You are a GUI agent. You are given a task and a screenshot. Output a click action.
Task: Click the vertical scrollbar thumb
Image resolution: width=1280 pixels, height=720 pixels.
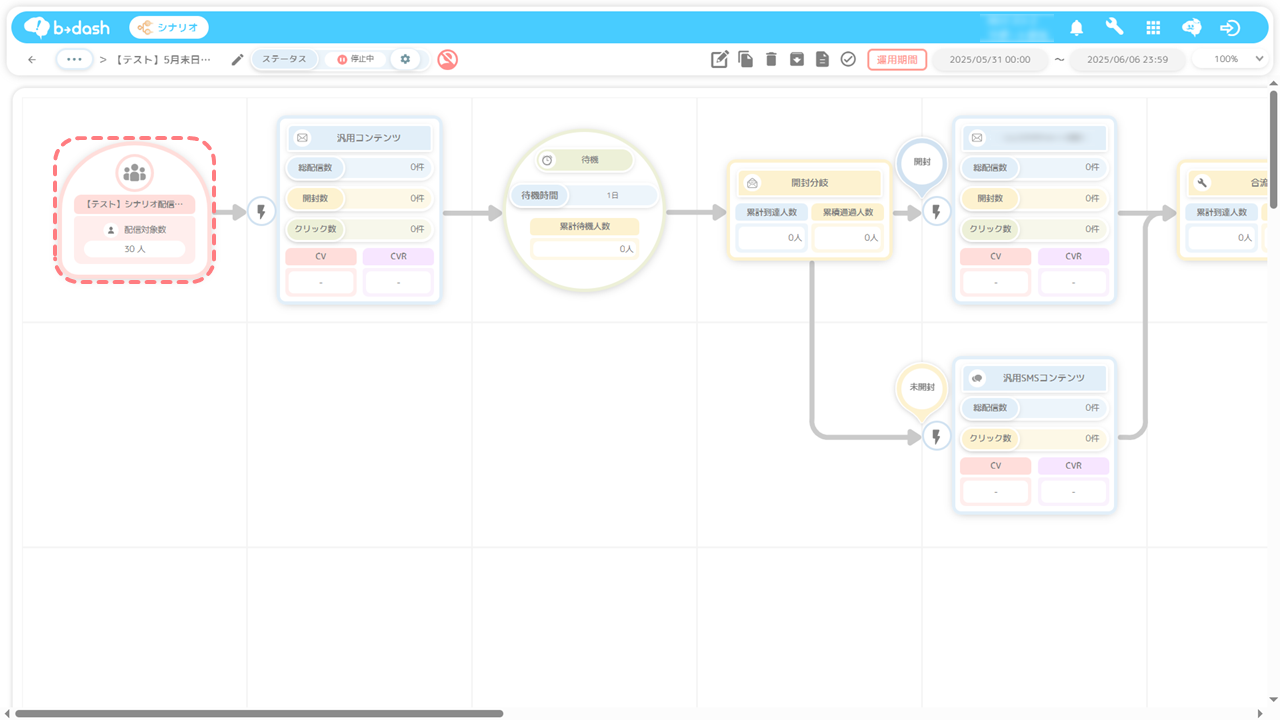(x=1273, y=150)
